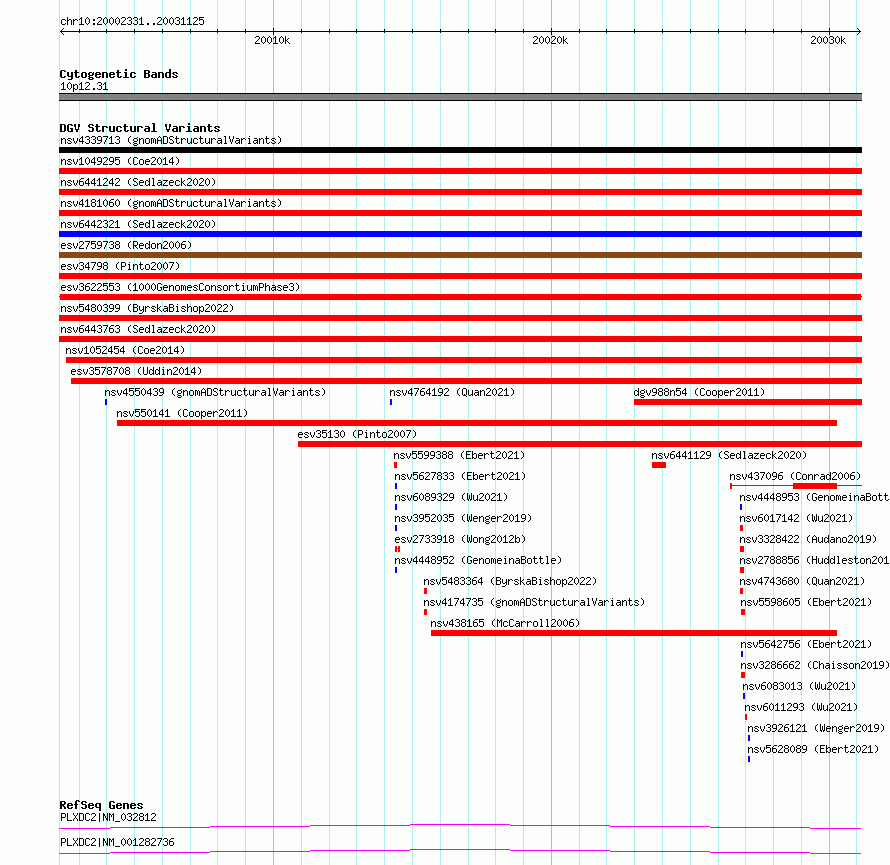Image resolution: width=890 pixels, height=865 pixels.
Task: Click the 10p12.31 band label
Action: (x=84, y=86)
